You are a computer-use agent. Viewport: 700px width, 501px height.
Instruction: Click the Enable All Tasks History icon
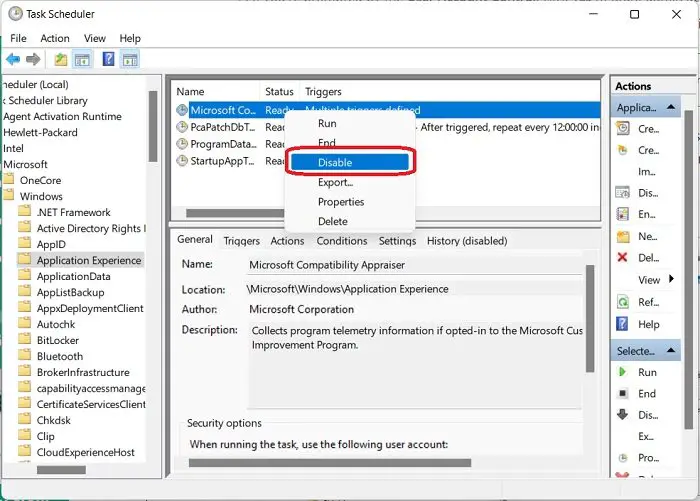623,214
